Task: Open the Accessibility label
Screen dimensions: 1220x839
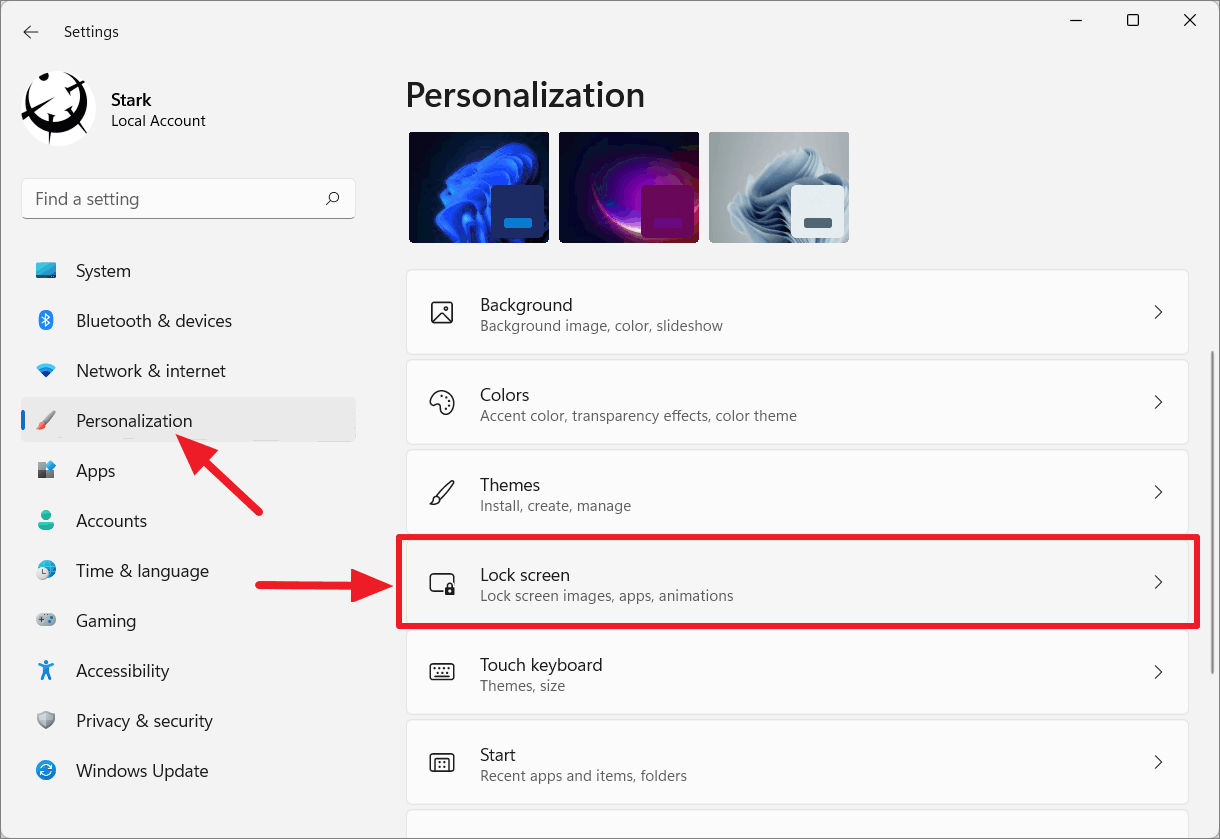Action: click(x=122, y=671)
